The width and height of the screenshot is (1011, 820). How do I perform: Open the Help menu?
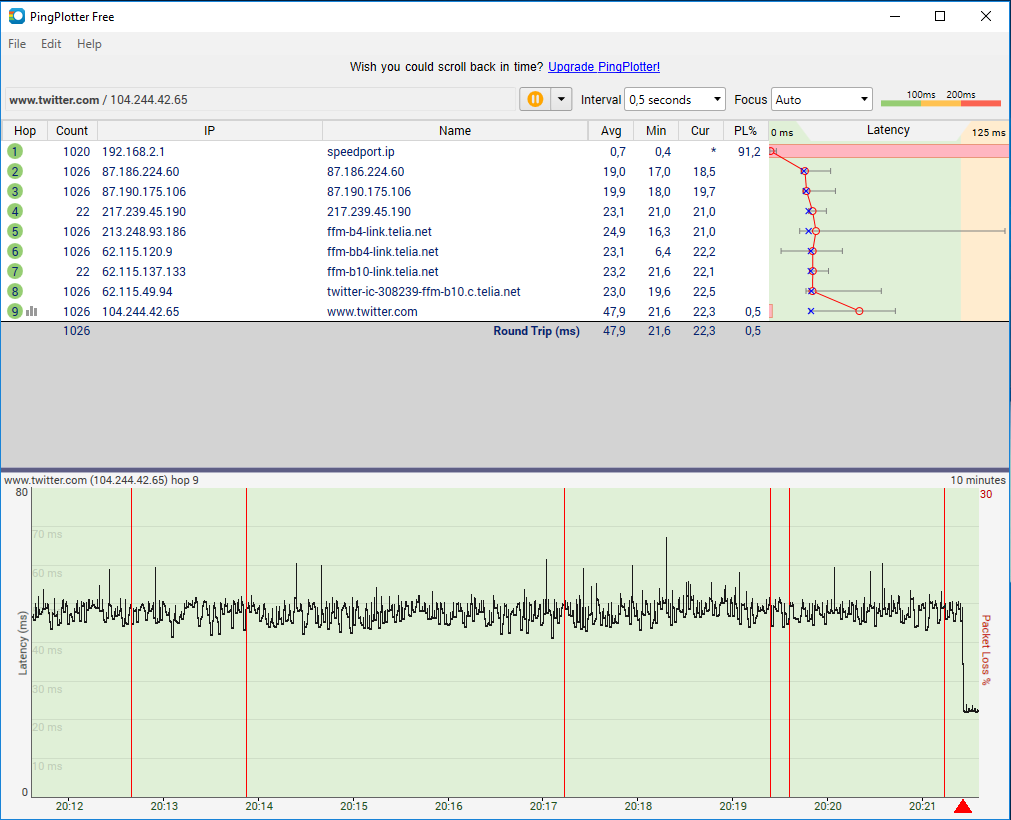pyautogui.click(x=89, y=44)
